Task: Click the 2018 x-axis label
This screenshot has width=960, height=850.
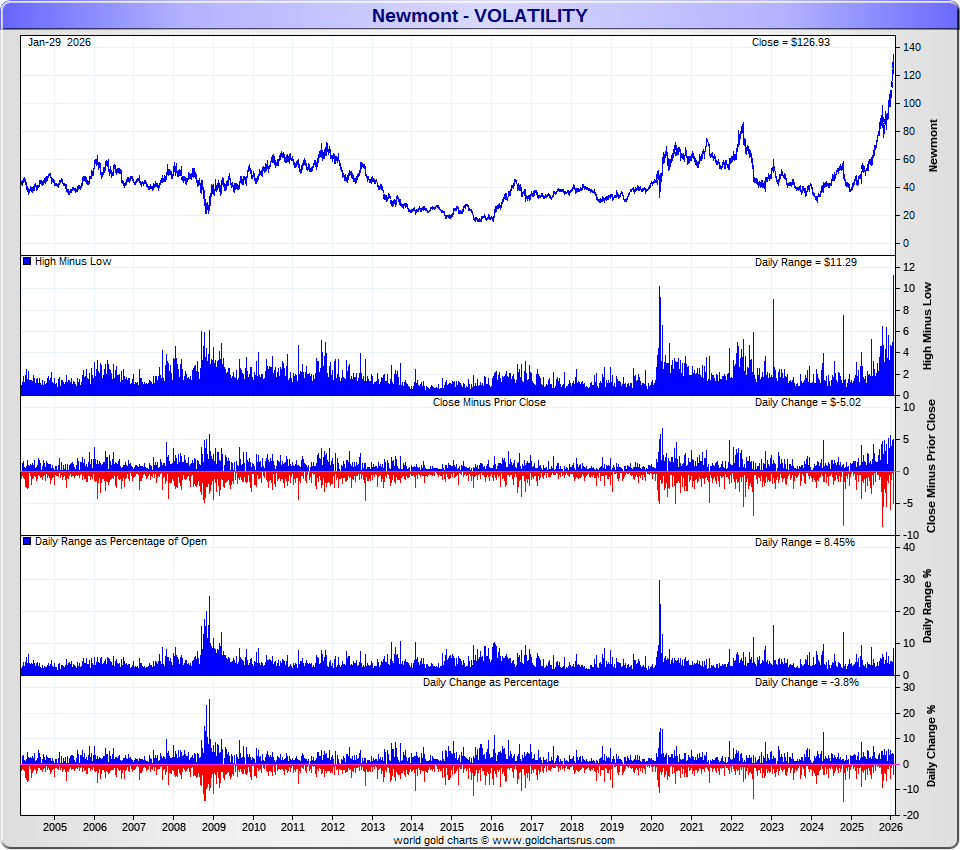Action: [x=572, y=827]
